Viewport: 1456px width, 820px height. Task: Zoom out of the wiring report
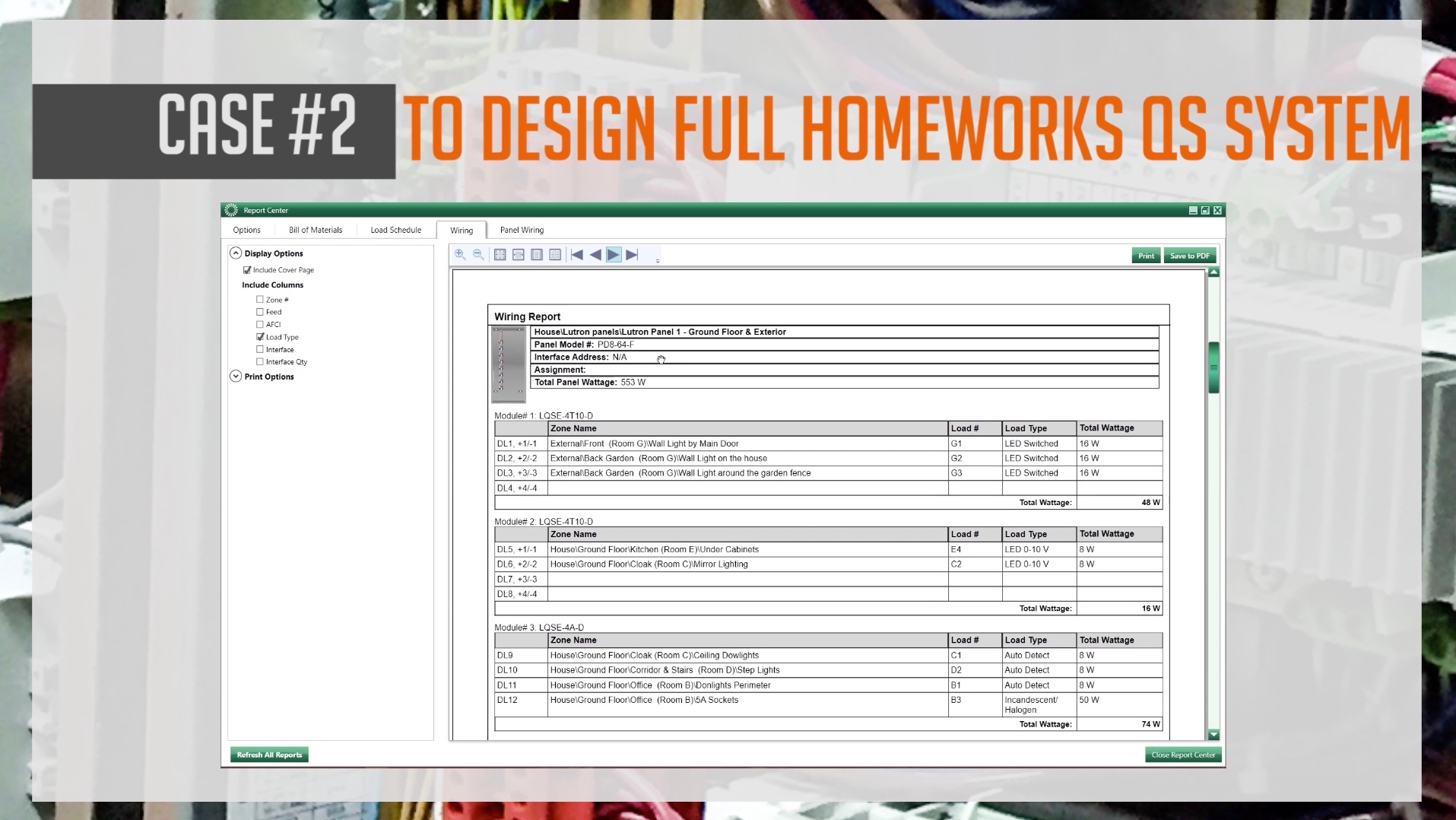coord(478,255)
